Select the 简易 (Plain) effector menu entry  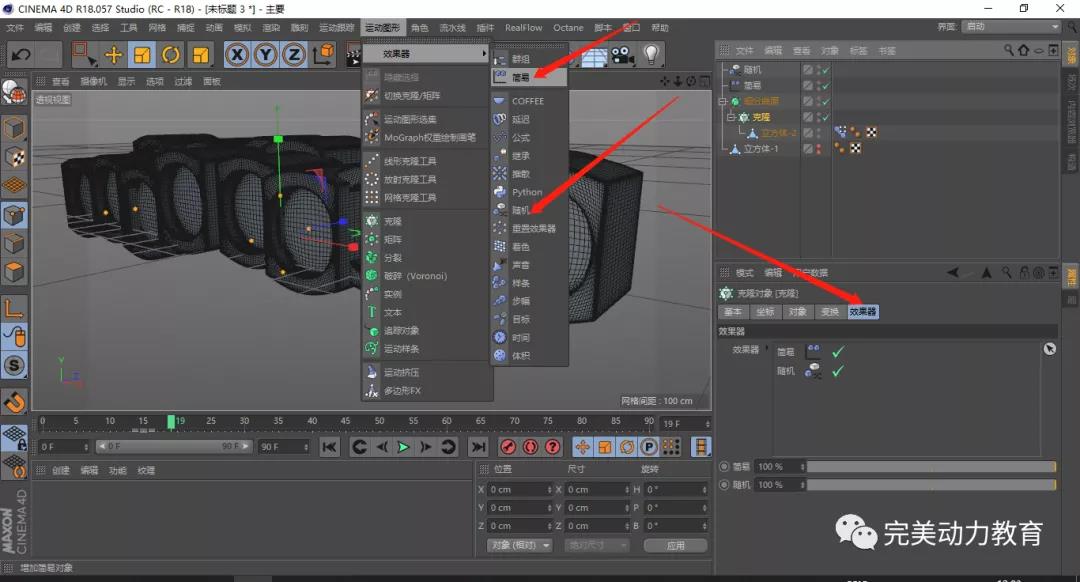pyautogui.click(x=521, y=76)
